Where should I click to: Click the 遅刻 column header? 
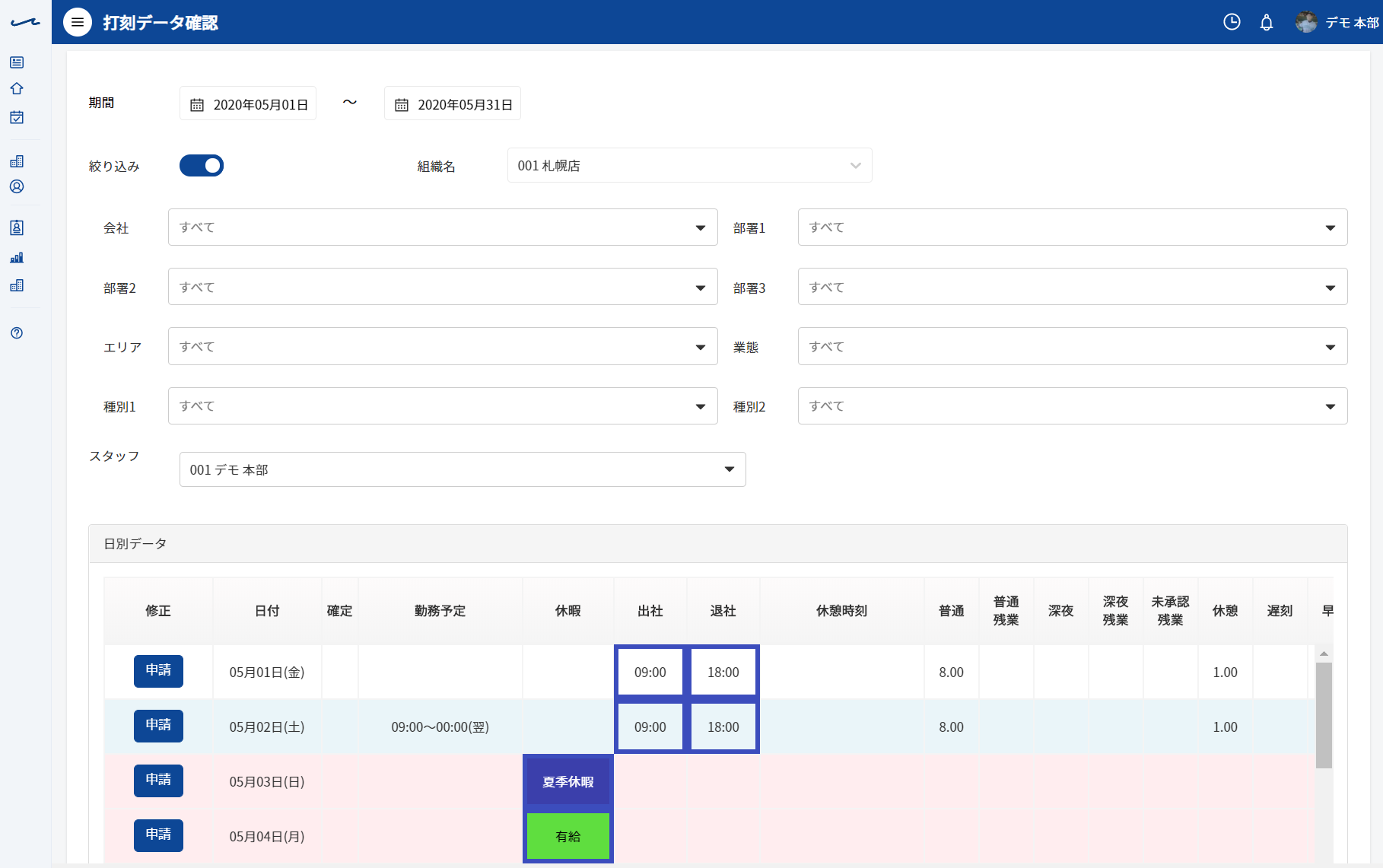(1280, 611)
